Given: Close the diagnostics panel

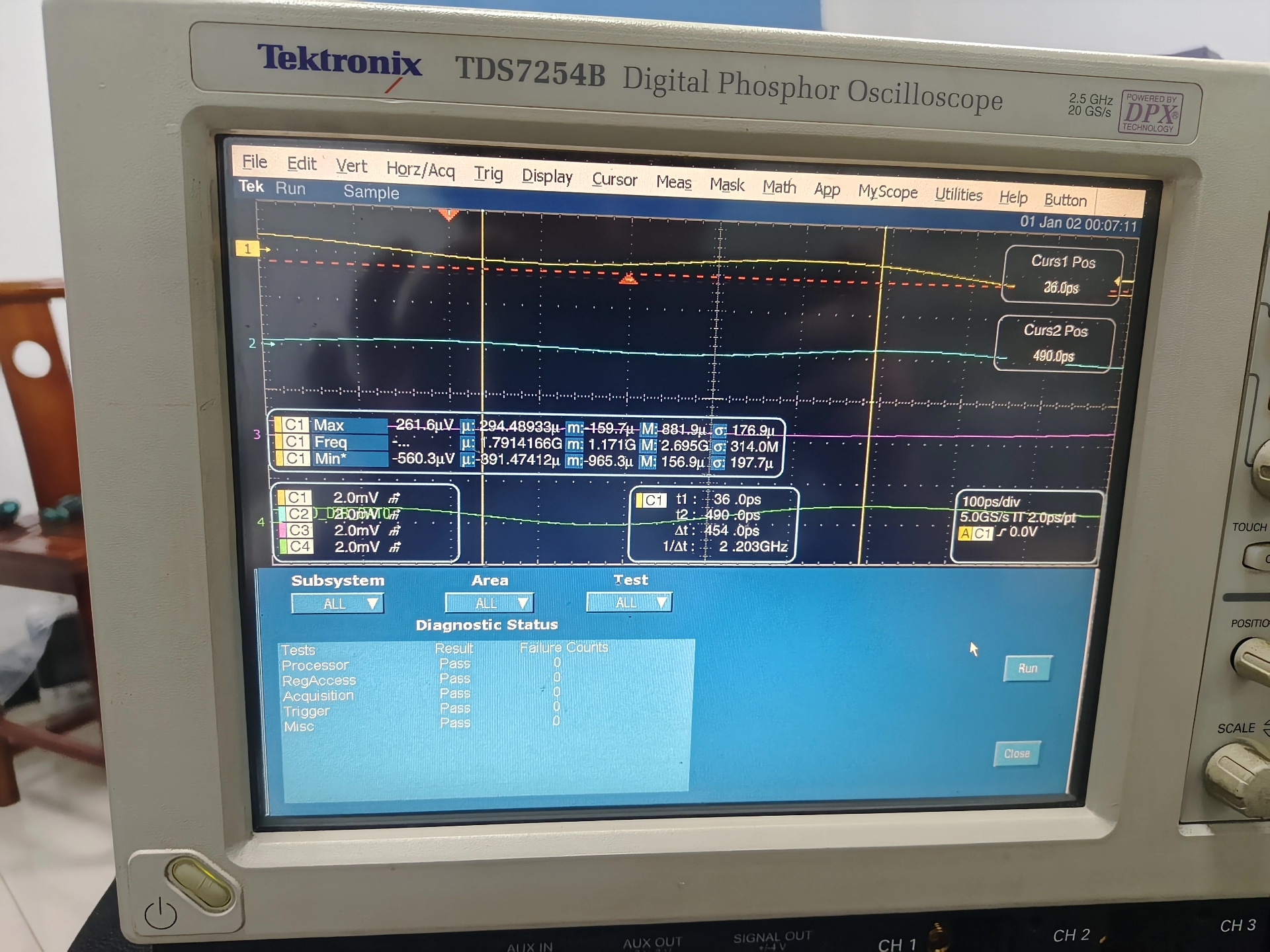Looking at the screenshot, I should point(1017,754).
